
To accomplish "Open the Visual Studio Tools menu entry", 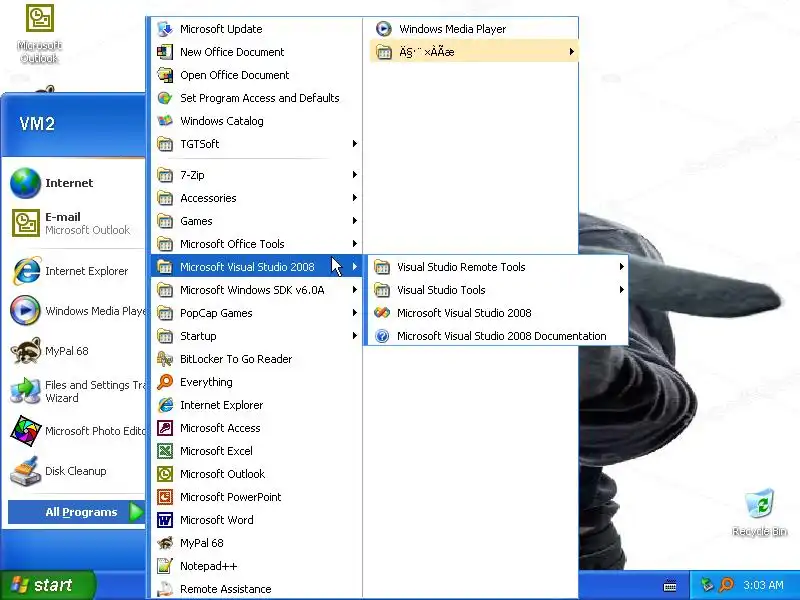I will pyautogui.click(x=497, y=290).
